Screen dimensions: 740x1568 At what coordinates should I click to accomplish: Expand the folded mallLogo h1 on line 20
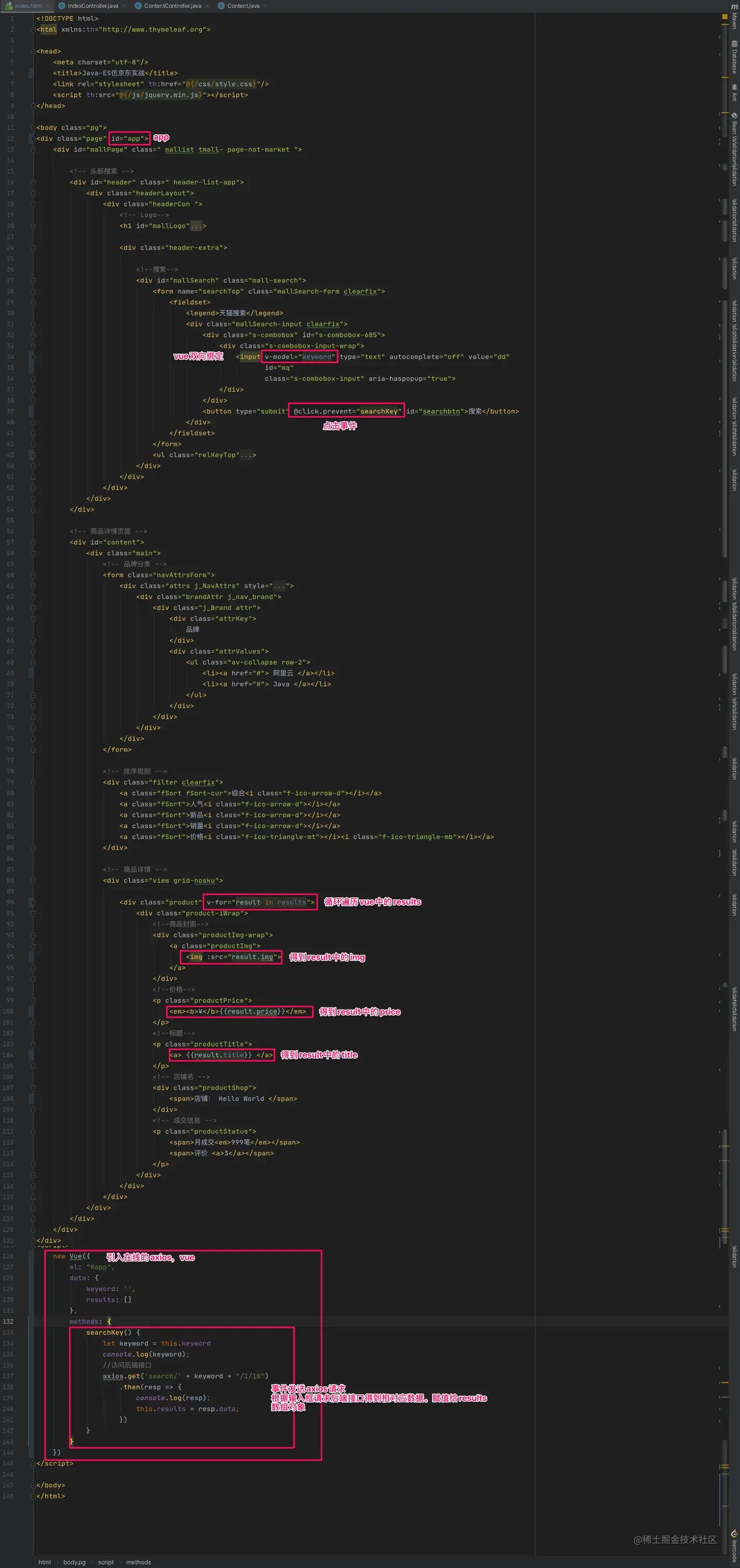click(x=196, y=227)
